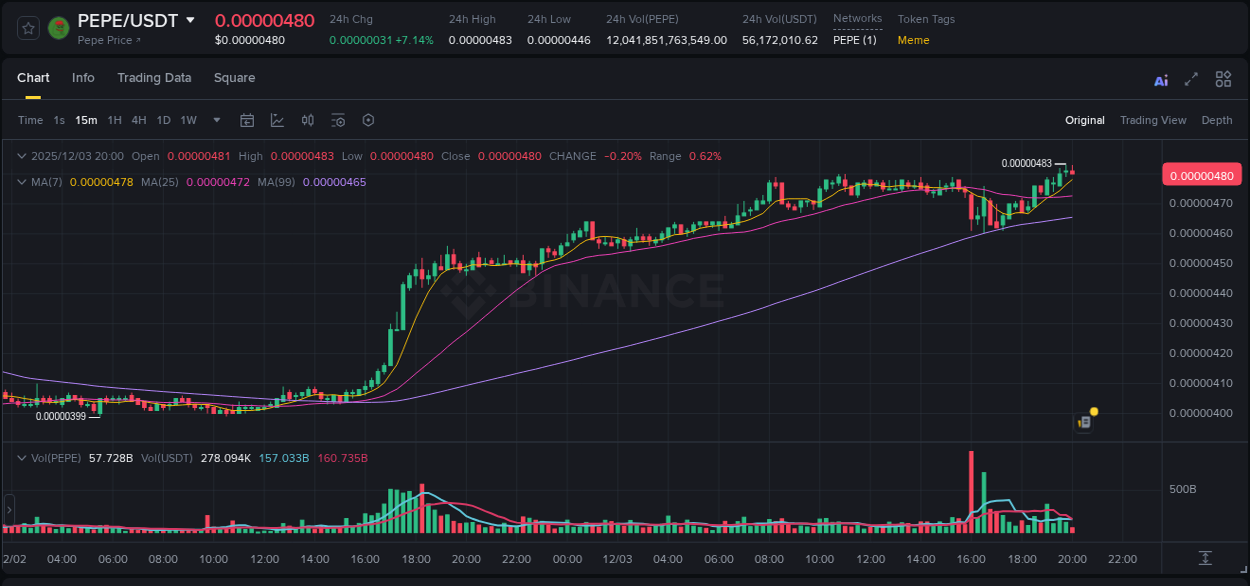This screenshot has height=586, width=1250.
Task: Switch to the Depth view
Action: (x=1217, y=120)
